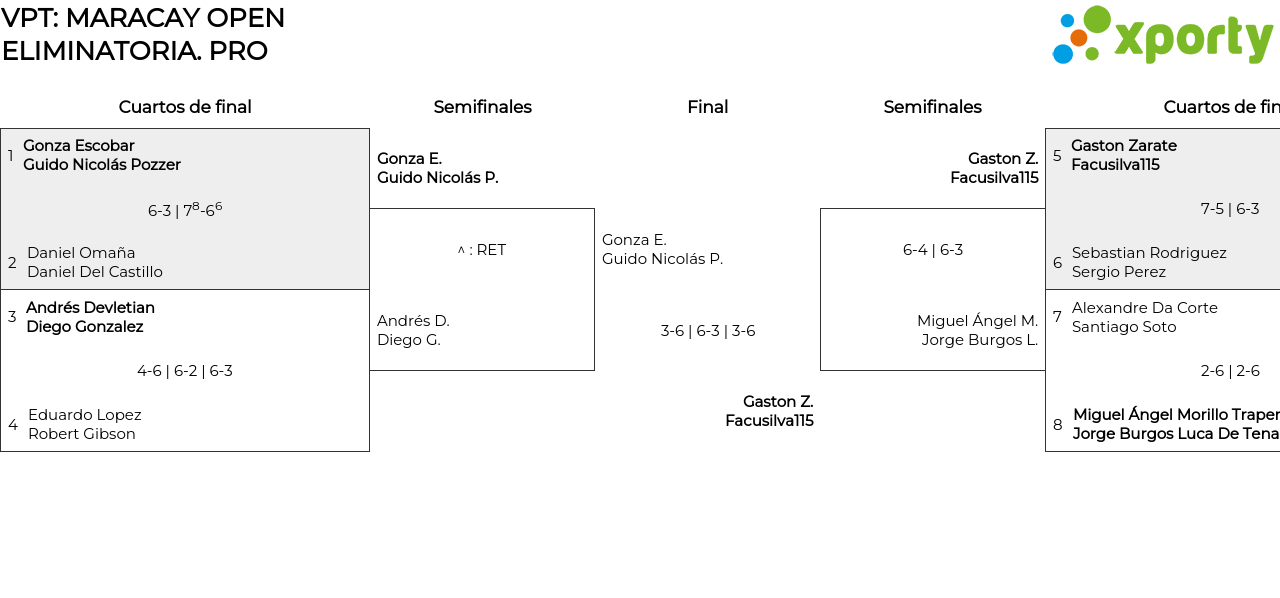This screenshot has height=598, width=1280.
Task: Click the Gaston Zarate / Facusilva115 quarterfinal team
Action: (1123, 156)
